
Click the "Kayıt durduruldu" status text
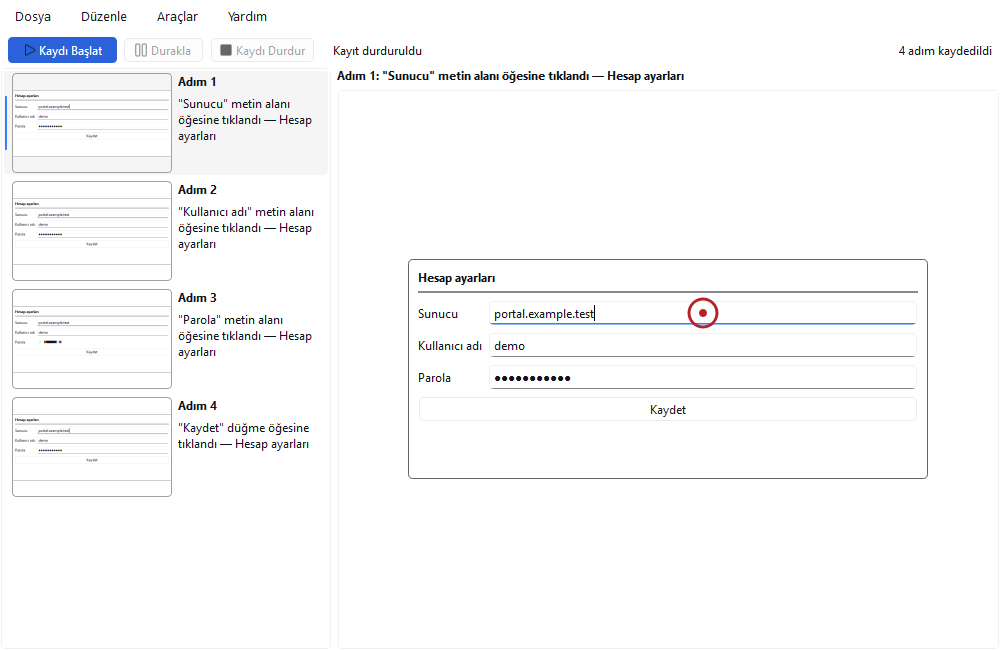(x=378, y=51)
